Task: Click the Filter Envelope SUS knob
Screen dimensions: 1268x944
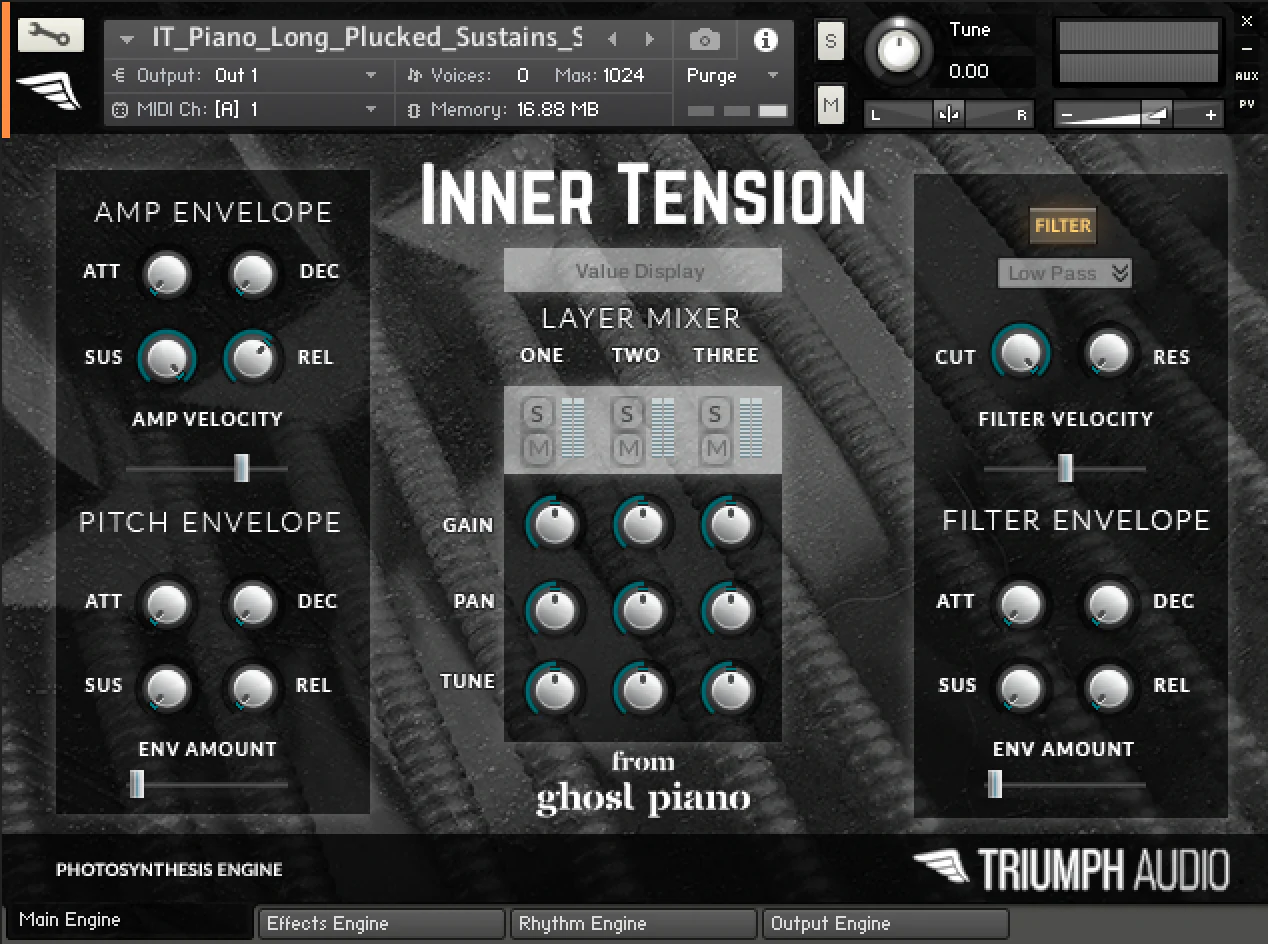Action: pyautogui.click(x=1021, y=686)
